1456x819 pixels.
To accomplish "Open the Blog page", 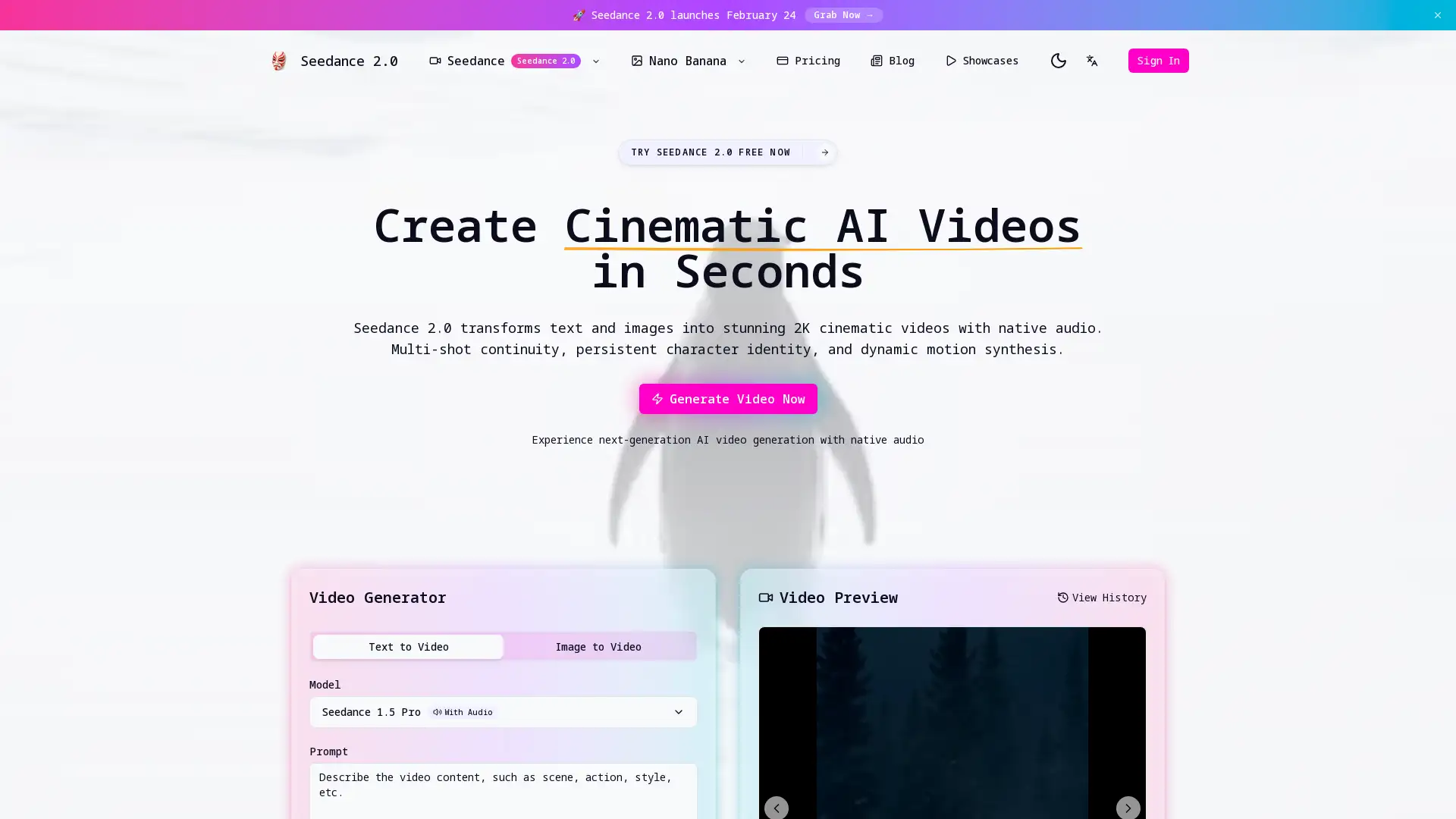I will click(893, 61).
